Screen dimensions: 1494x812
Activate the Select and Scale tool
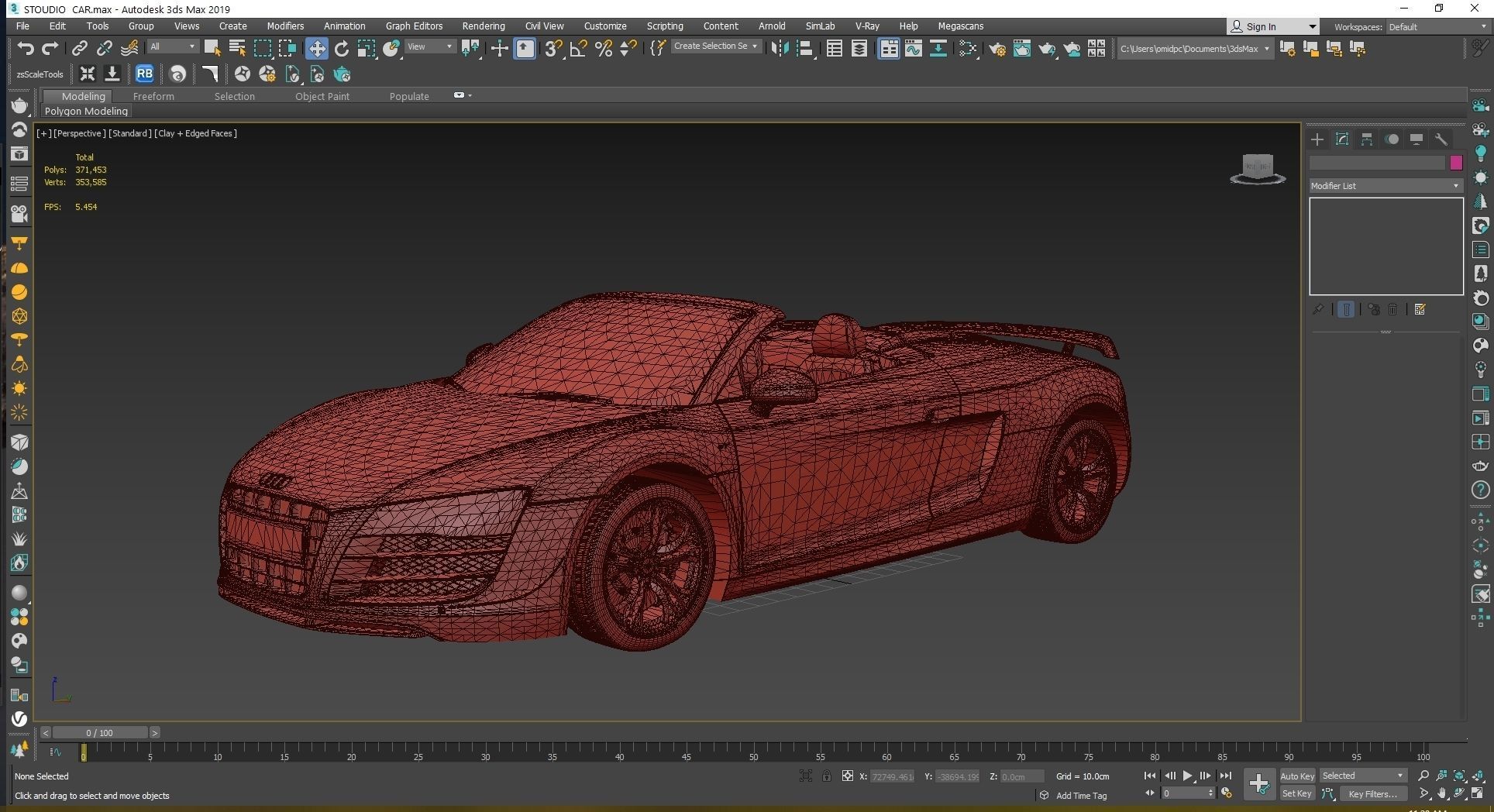tap(367, 49)
